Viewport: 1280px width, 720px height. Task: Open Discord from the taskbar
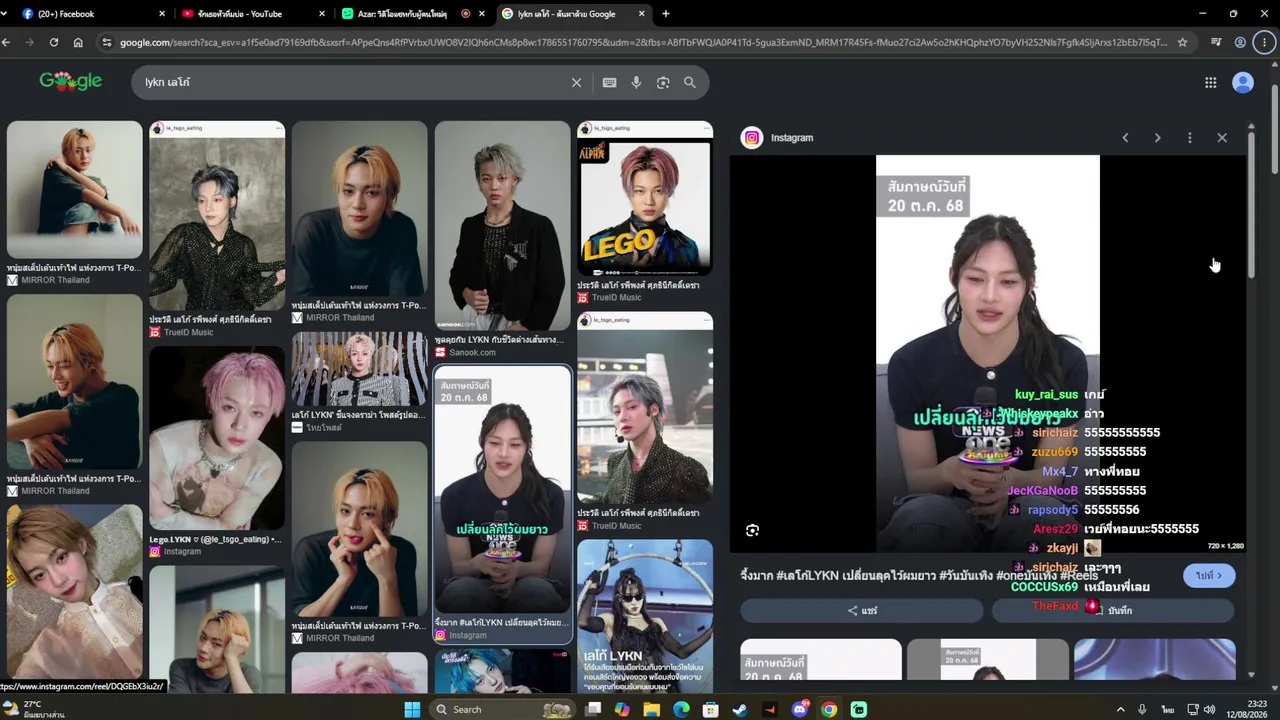point(799,710)
